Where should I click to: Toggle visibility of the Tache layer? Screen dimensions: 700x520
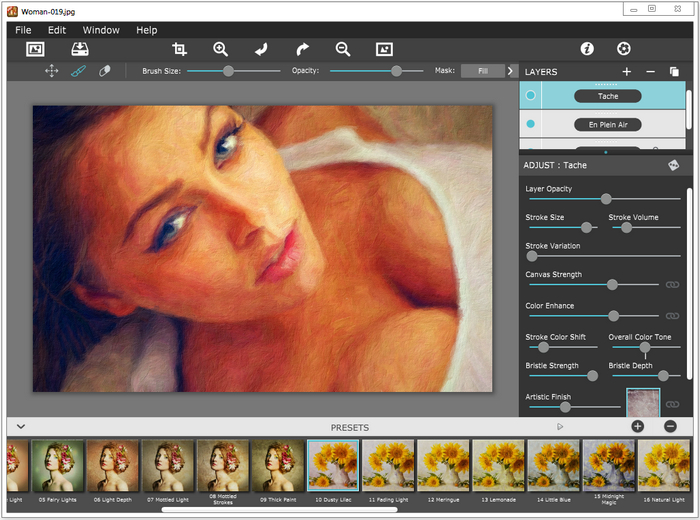(530, 95)
